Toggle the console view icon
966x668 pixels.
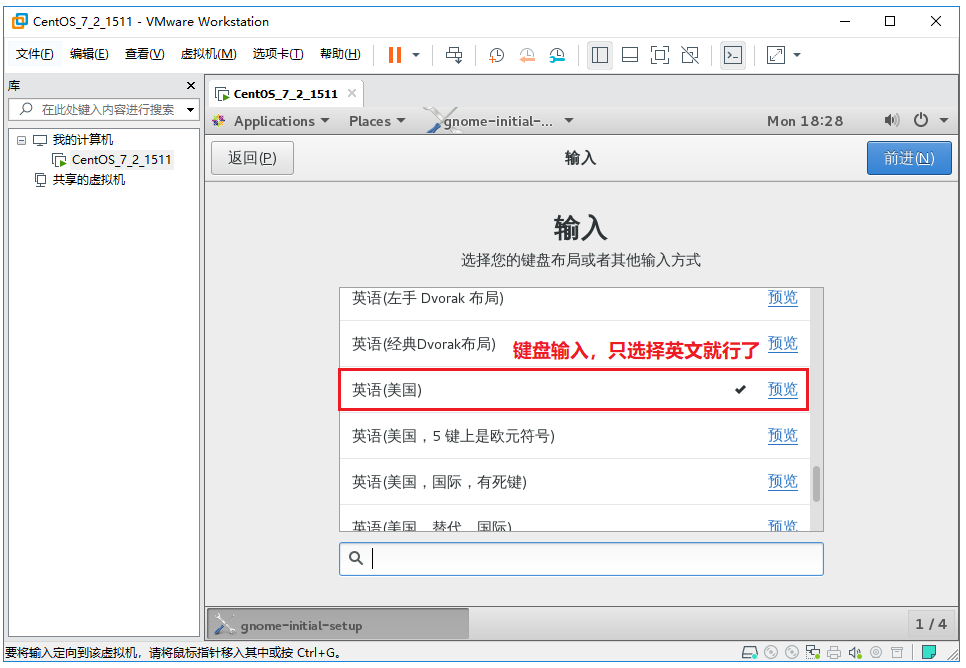click(733, 55)
